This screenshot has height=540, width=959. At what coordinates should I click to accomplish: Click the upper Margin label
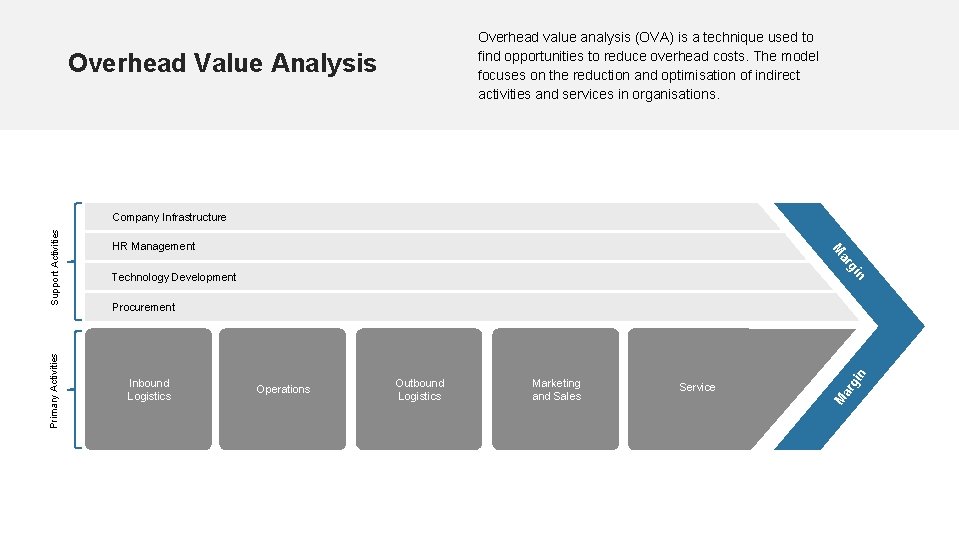pos(848,262)
